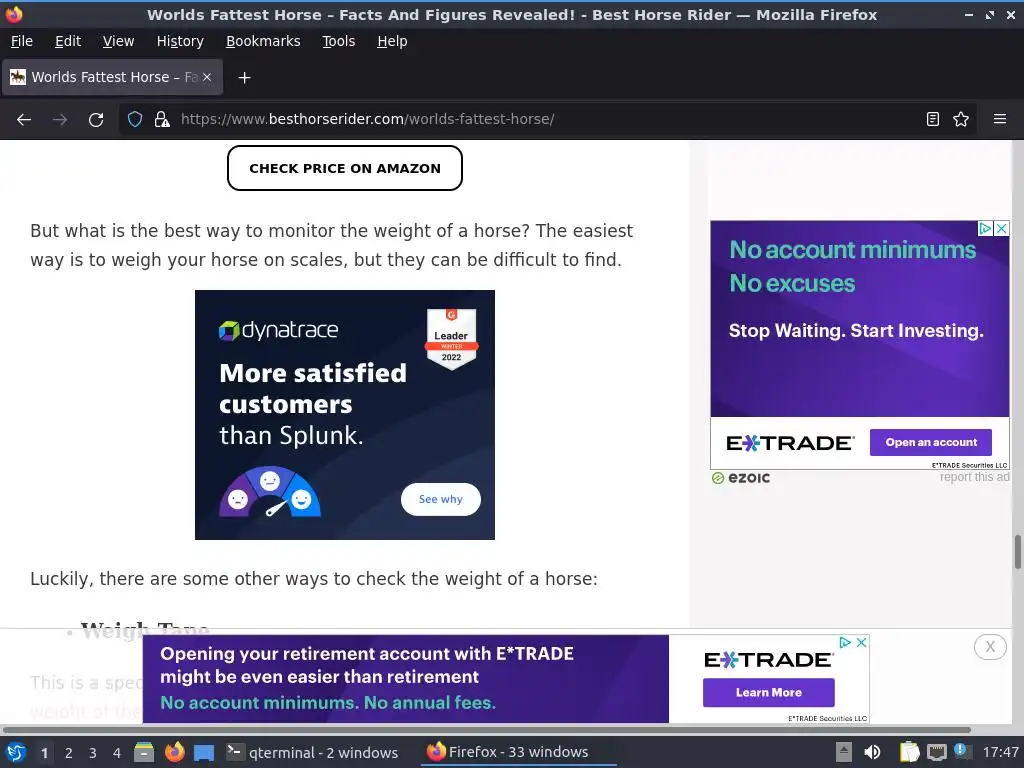Open the Tools menu
The width and height of the screenshot is (1024, 768).
[x=338, y=41]
